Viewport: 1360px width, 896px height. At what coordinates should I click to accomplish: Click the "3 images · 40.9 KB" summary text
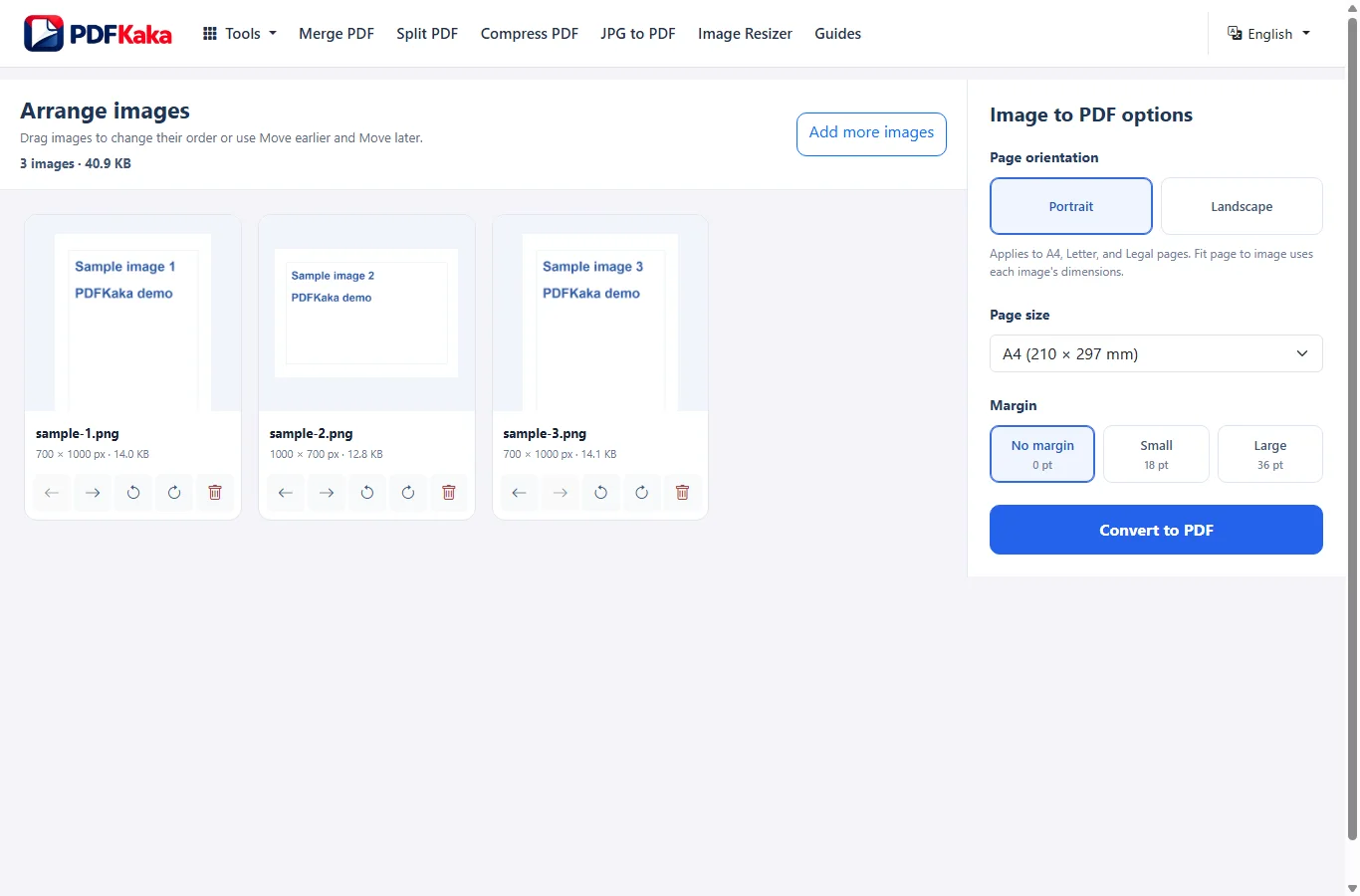point(76,163)
